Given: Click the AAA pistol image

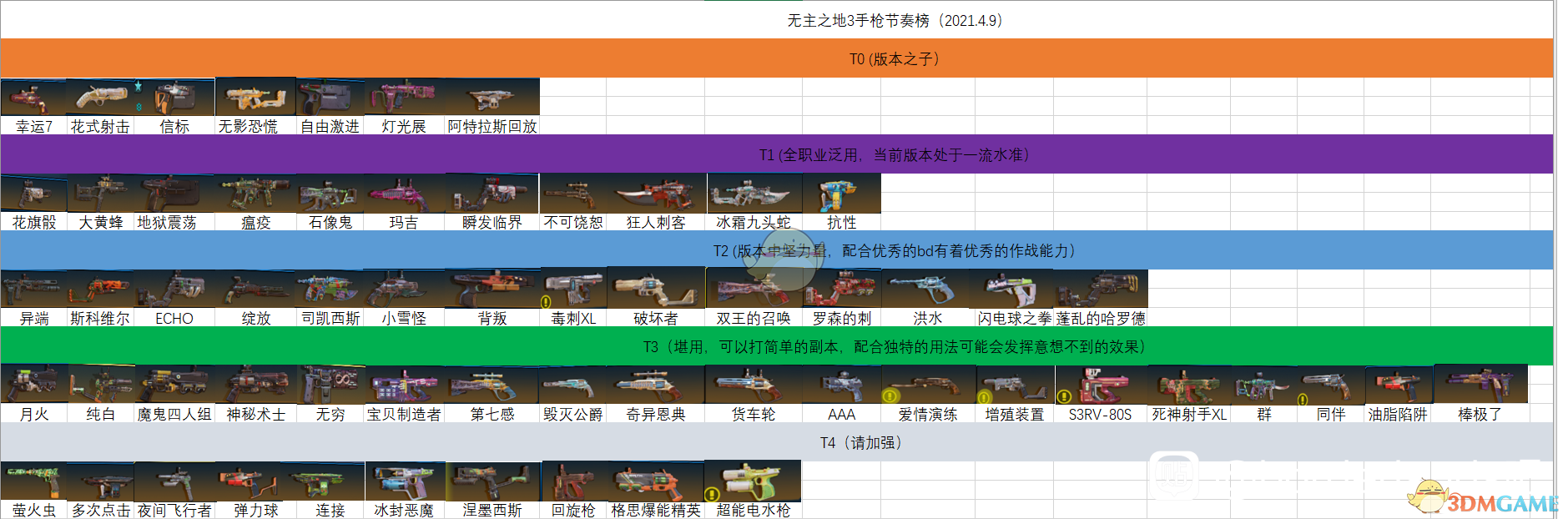Looking at the screenshot, I should tap(841, 385).
